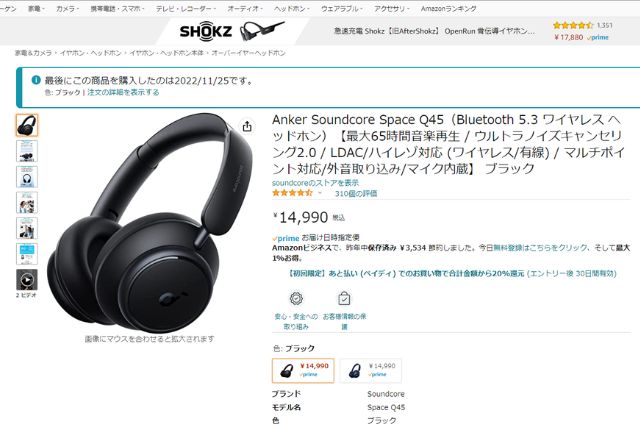Click the 注文の詳細を表示する link
This screenshot has width=640, height=430.
tap(123, 92)
